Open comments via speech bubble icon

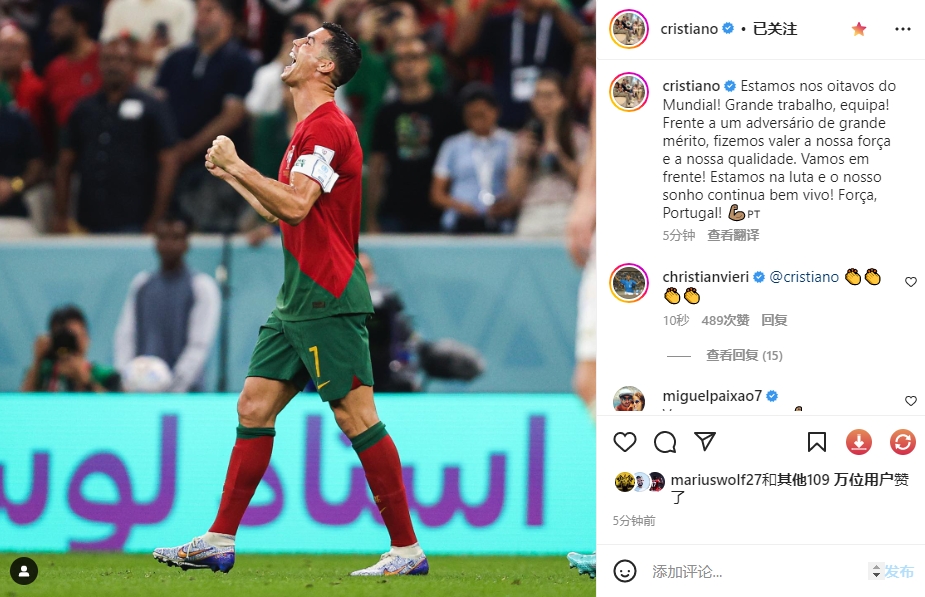[x=665, y=442]
